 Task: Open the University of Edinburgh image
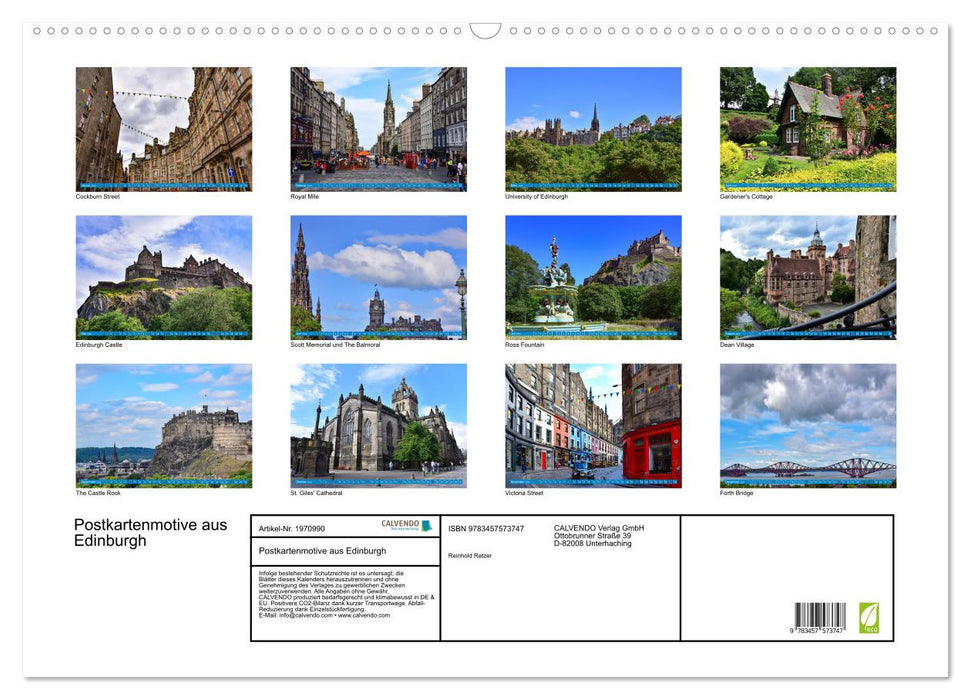coord(593,128)
